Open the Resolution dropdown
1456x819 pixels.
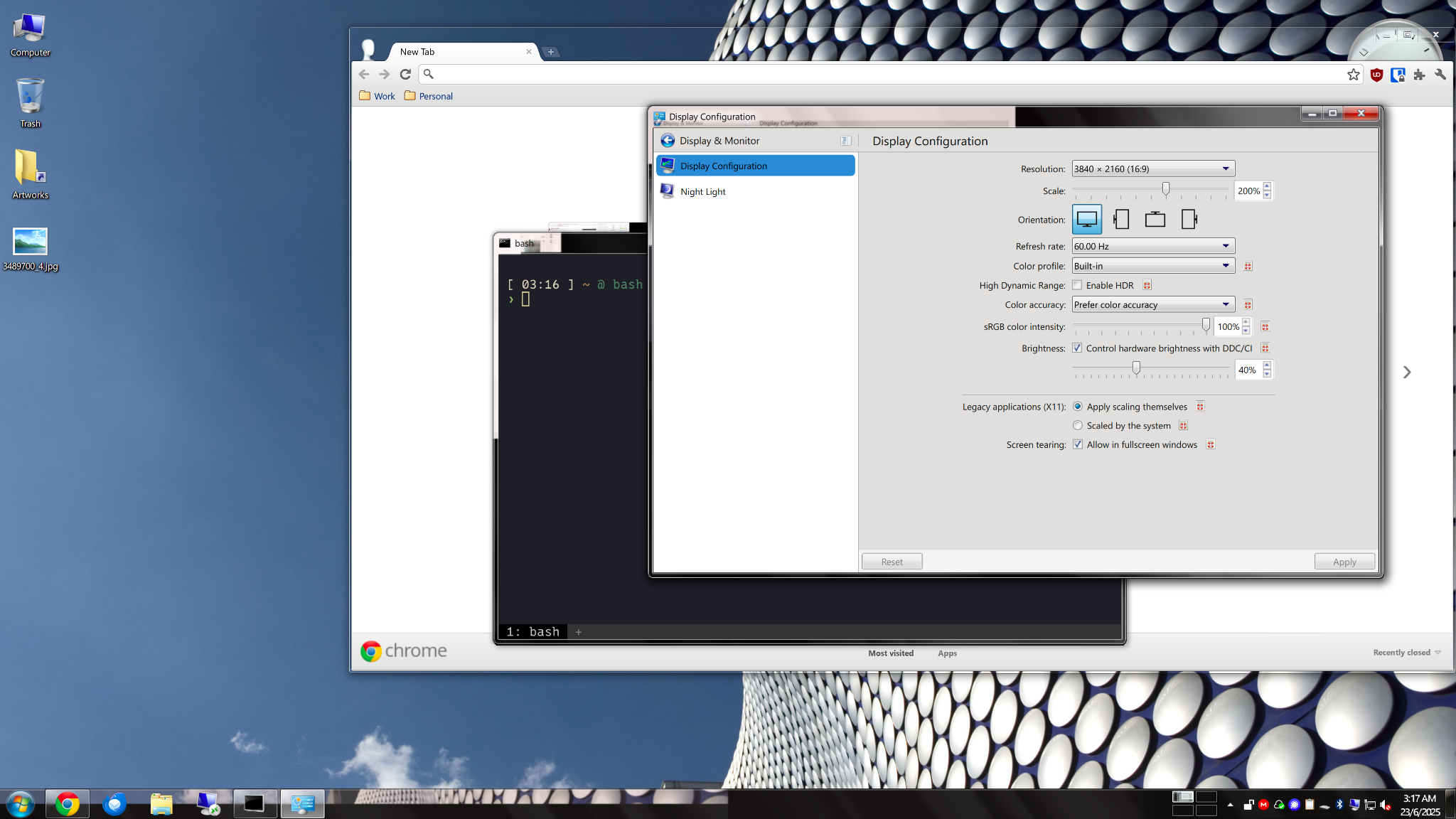pos(1152,168)
